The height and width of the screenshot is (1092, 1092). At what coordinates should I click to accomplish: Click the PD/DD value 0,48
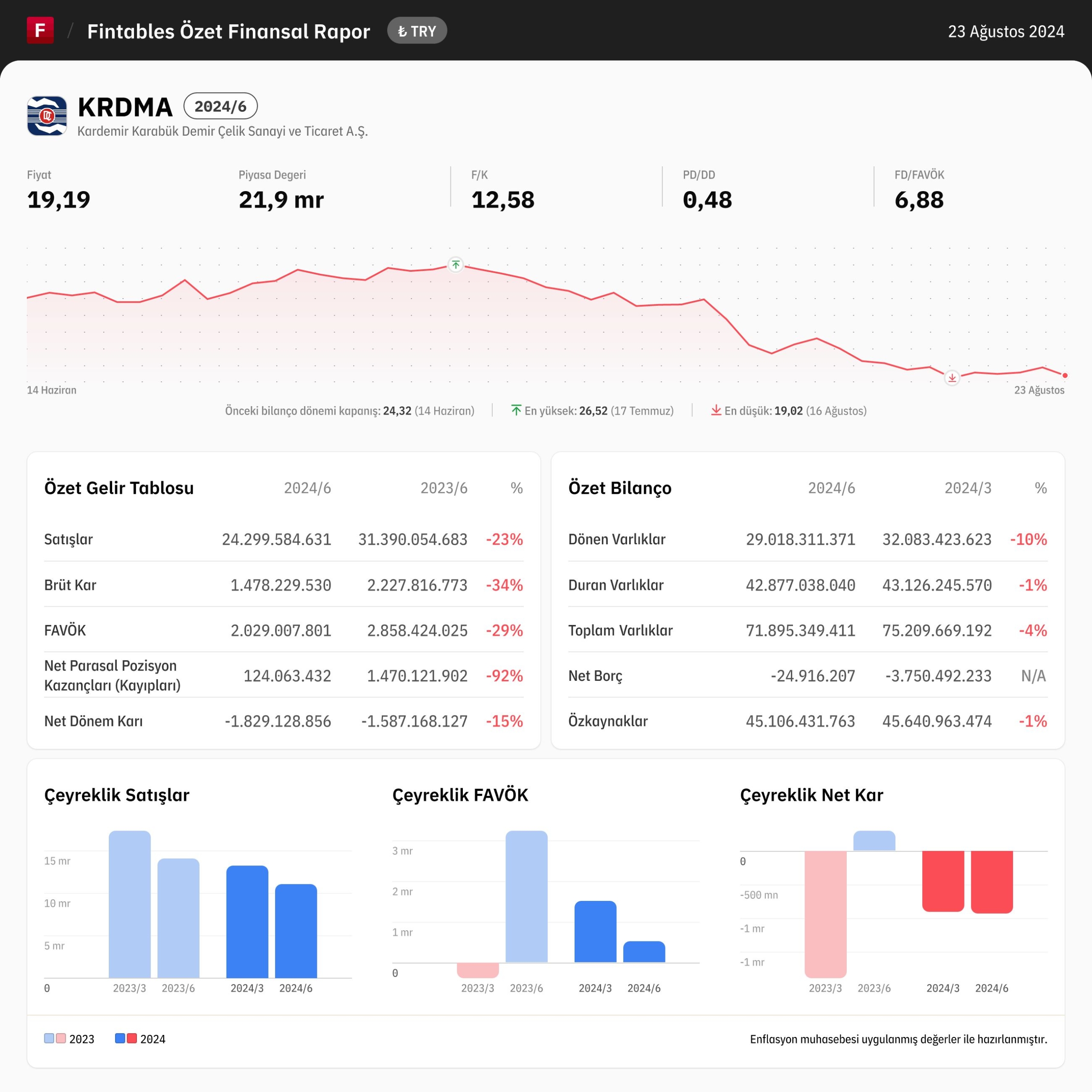(x=707, y=200)
